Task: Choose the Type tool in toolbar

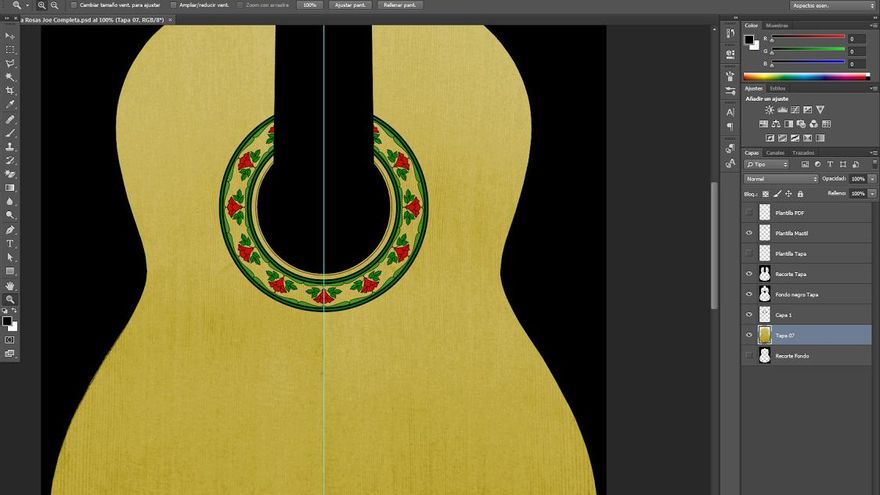Action: pyautogui.click(x=10, y=243)
